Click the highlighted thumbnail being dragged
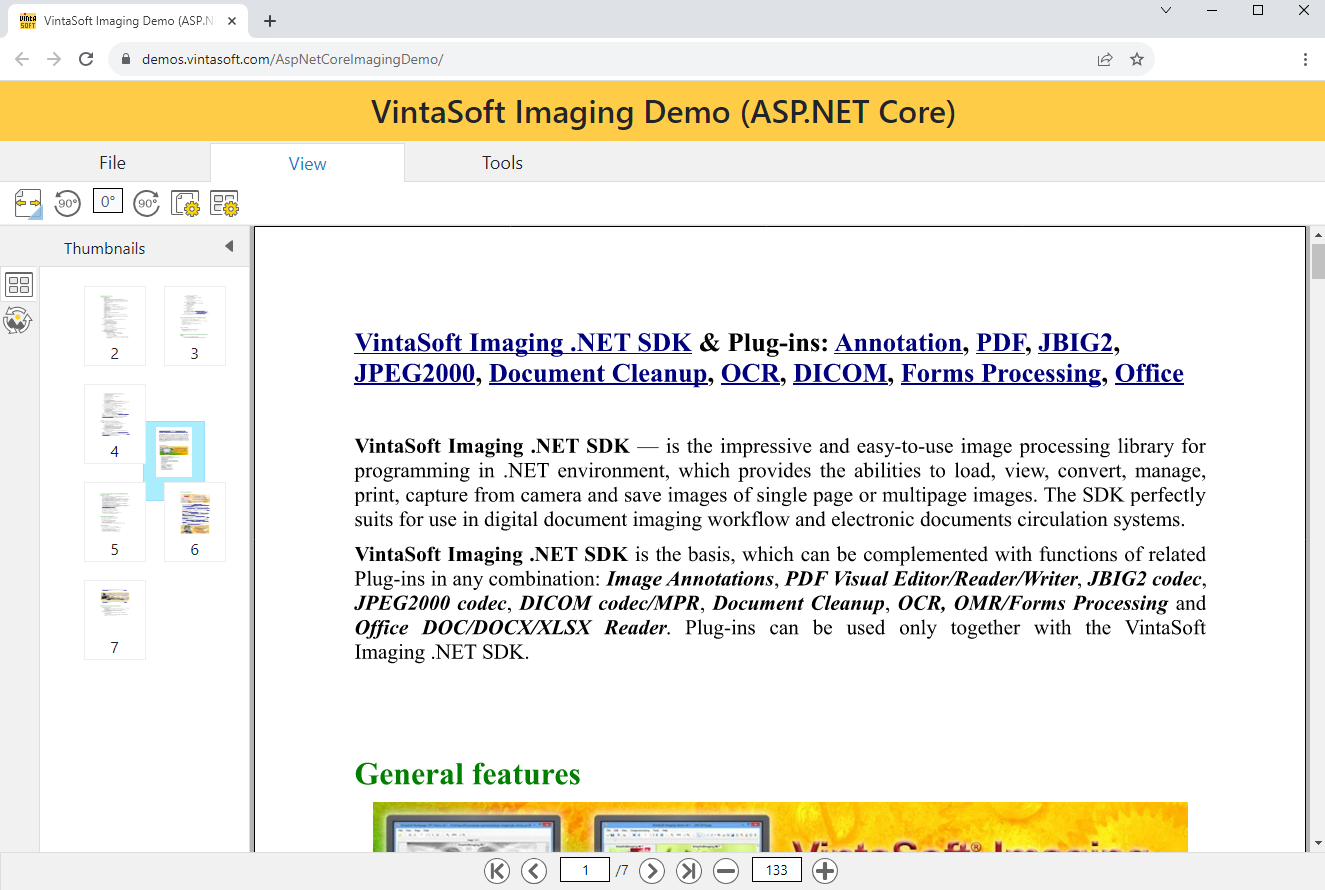 (x=175, y=452)
